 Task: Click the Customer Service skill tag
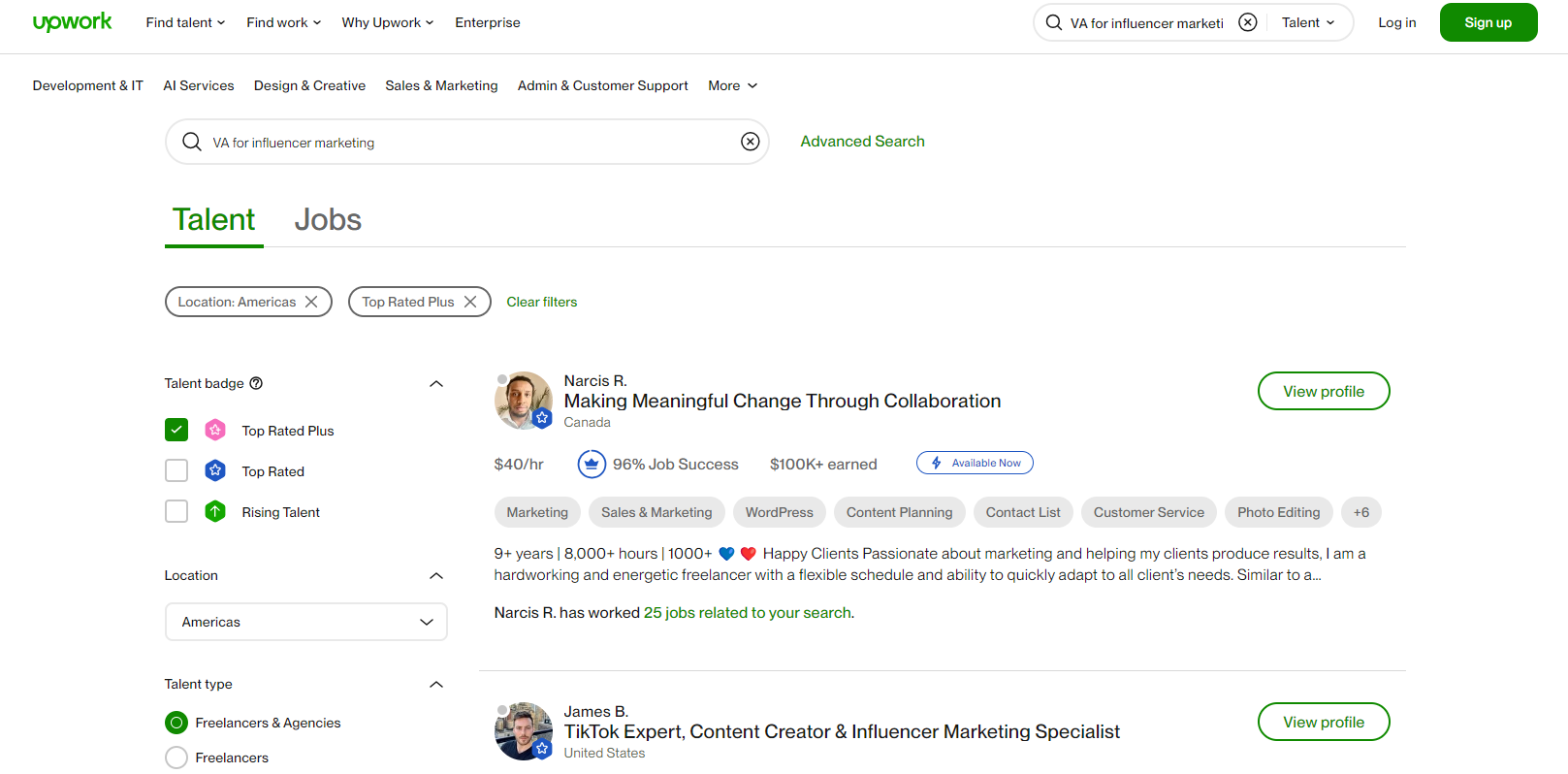click(1149, 512)
